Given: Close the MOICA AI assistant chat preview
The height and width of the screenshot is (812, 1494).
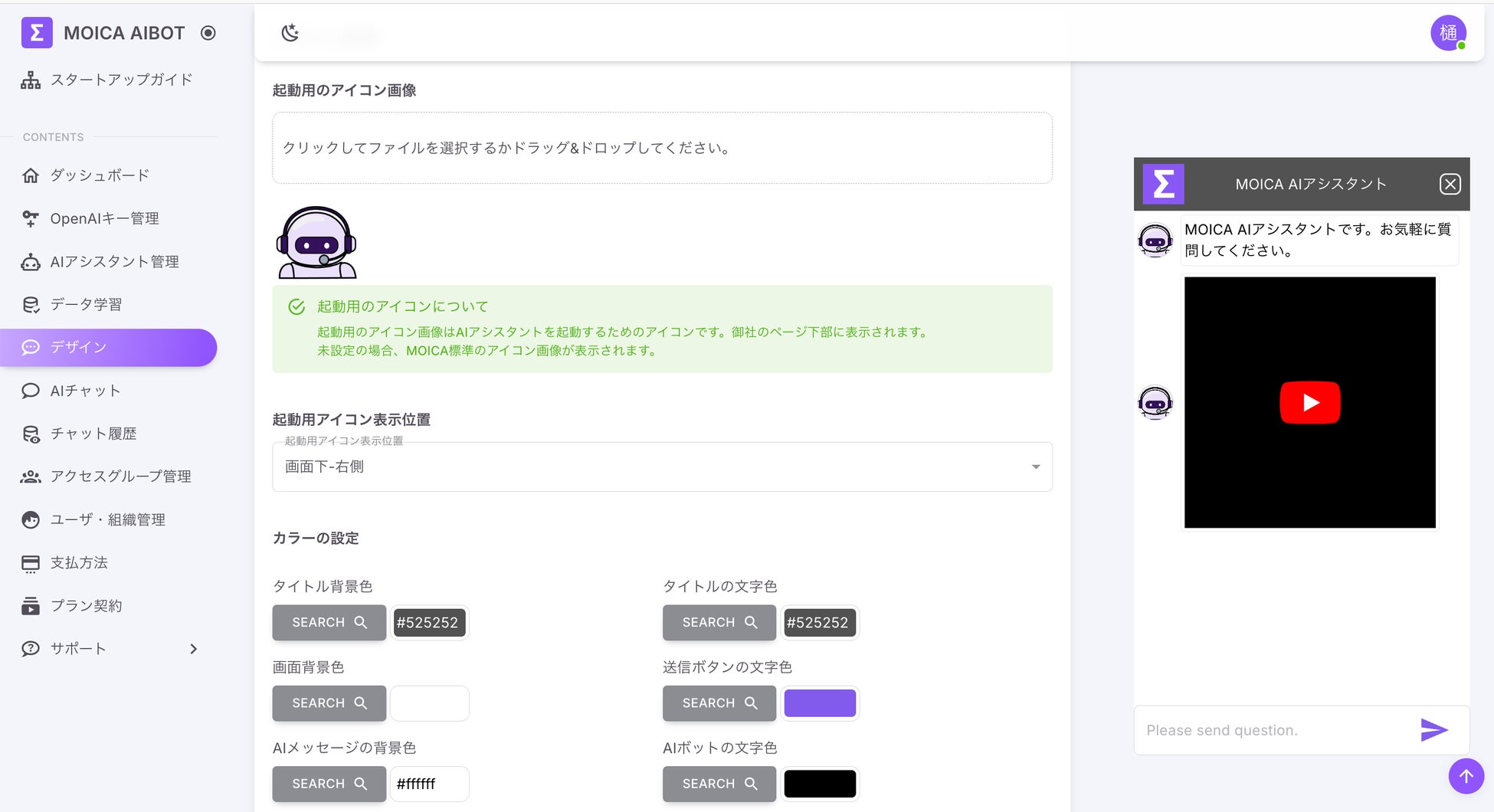Looking at the screenshot, I should 1450,184.
